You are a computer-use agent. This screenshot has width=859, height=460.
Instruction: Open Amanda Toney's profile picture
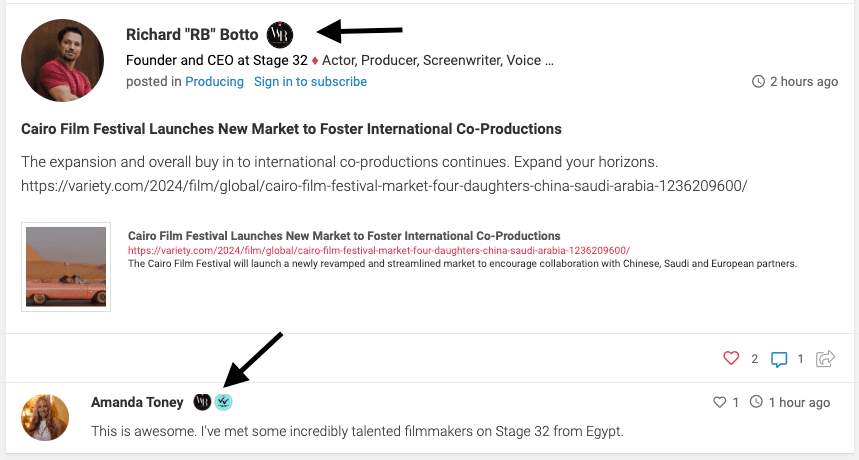45,417
